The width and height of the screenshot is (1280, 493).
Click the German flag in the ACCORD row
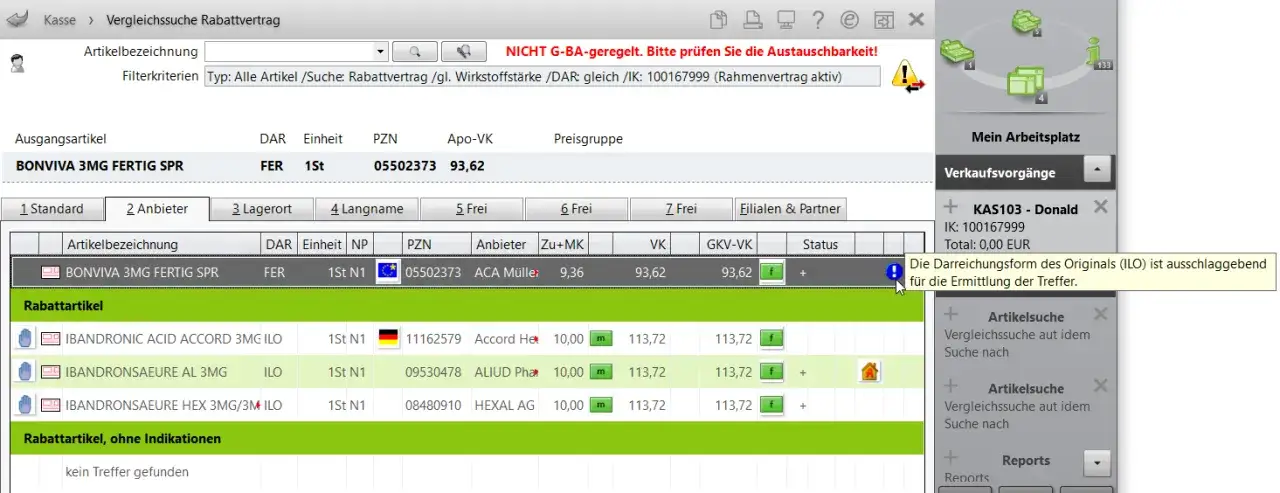tap(388, 339)
